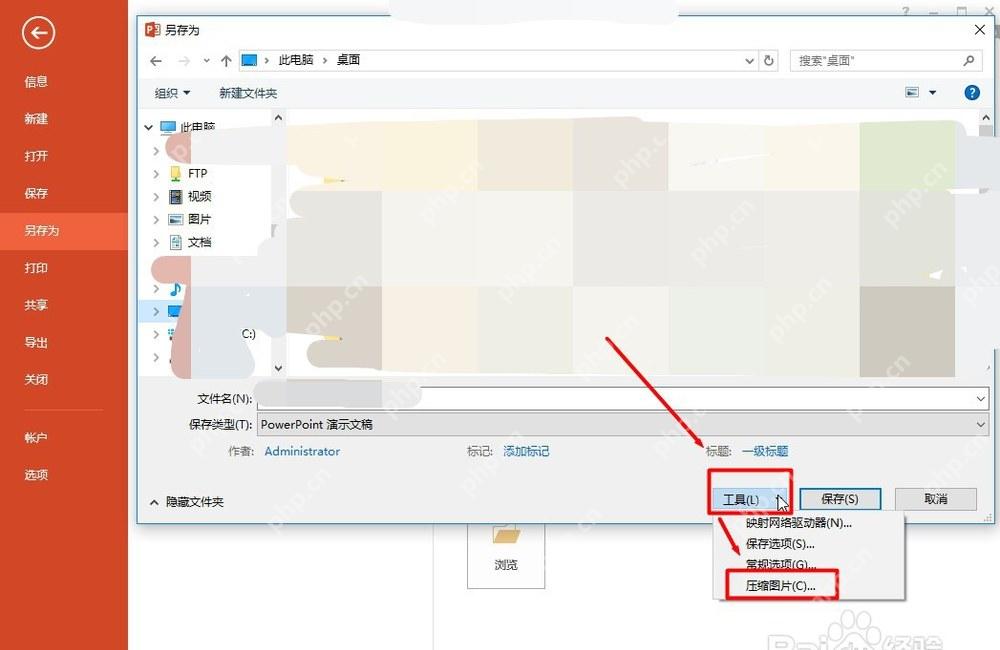The height and width of the screenshot is (650, 1000).
Task: Expand the 图片 tree node
Action: 156,219
